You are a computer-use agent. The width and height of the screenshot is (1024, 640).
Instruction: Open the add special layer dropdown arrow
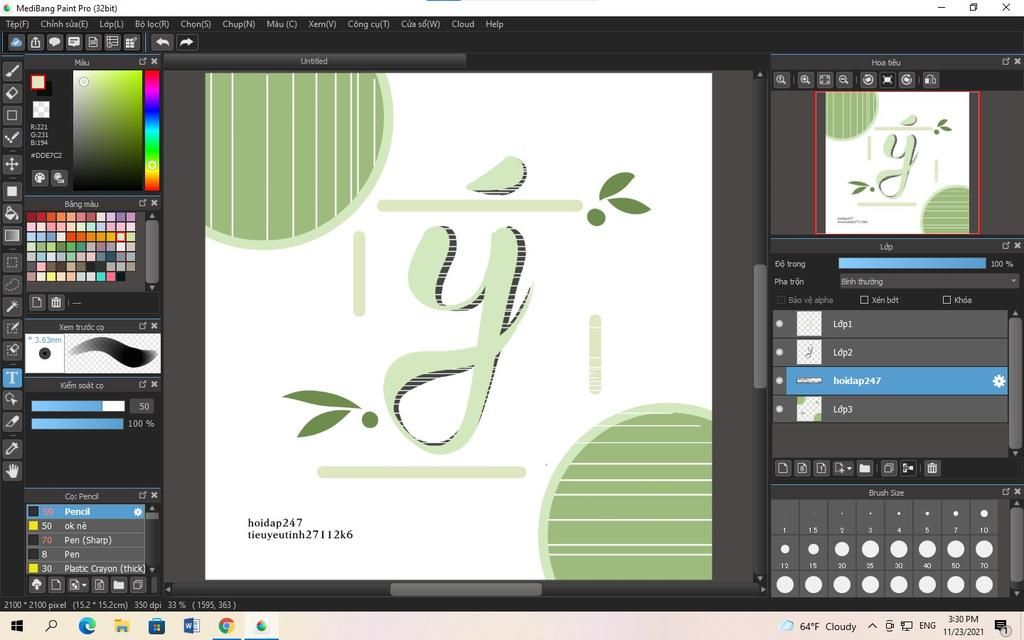click(850, 469)
